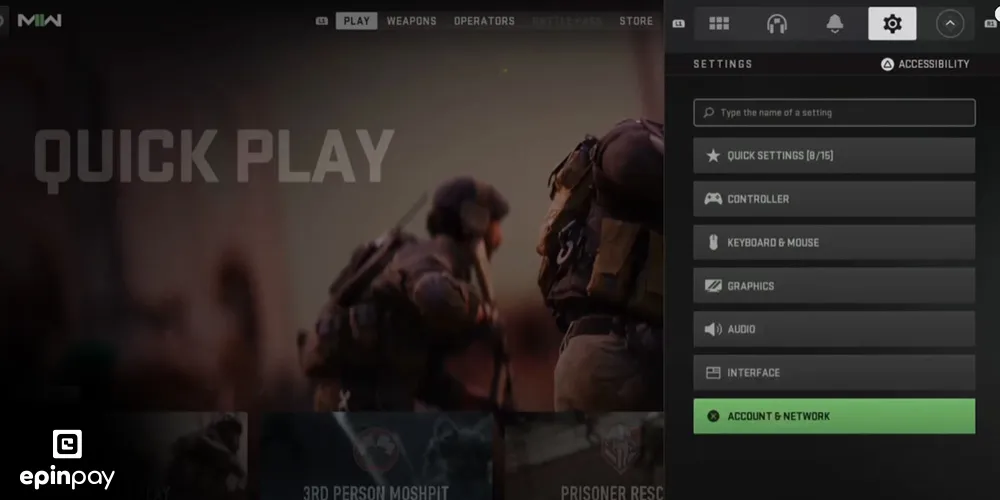The image size is (1000, 500).
Task: Click the star icon beside Quick Settings
Action: tap(713, 156)
